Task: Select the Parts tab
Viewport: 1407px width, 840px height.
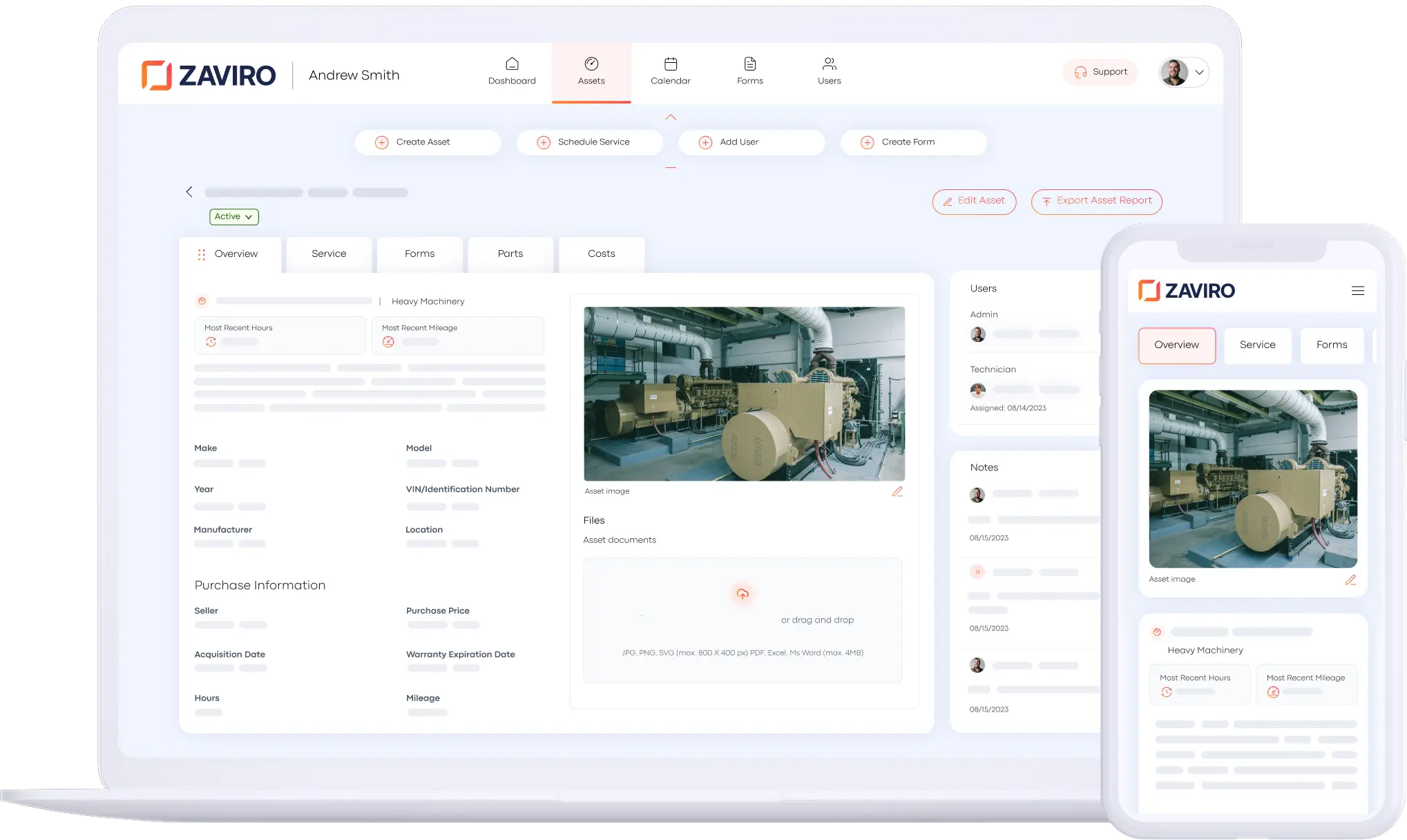Action: pos(510,254)
